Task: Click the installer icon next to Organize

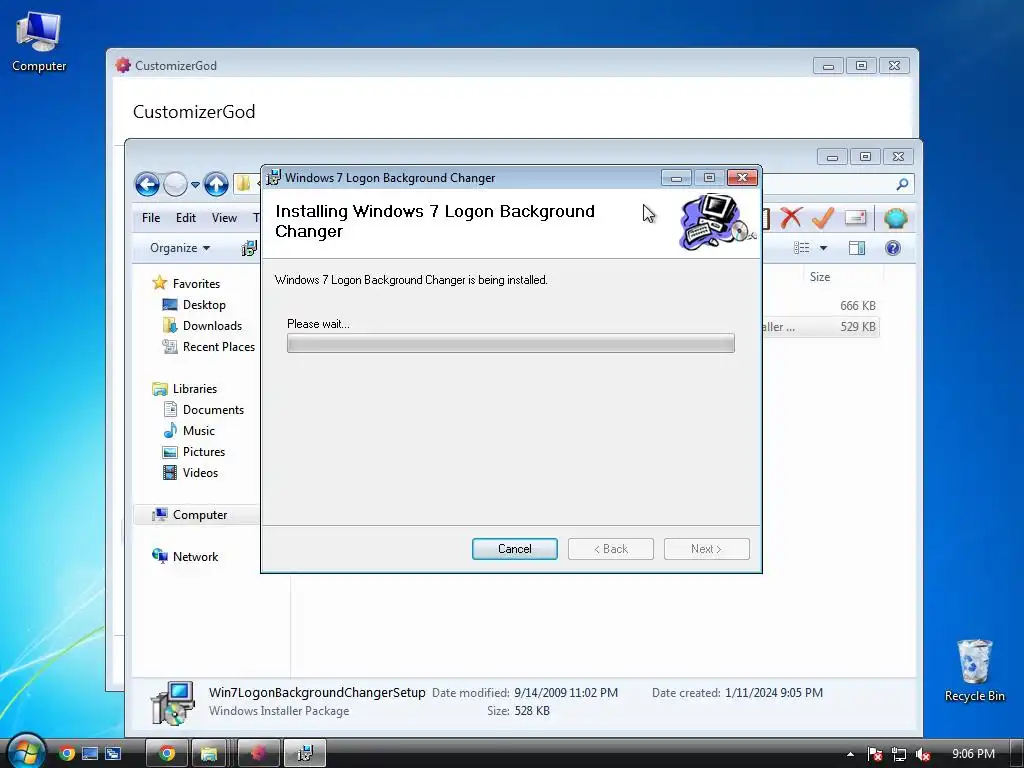Action: point(249,248)
